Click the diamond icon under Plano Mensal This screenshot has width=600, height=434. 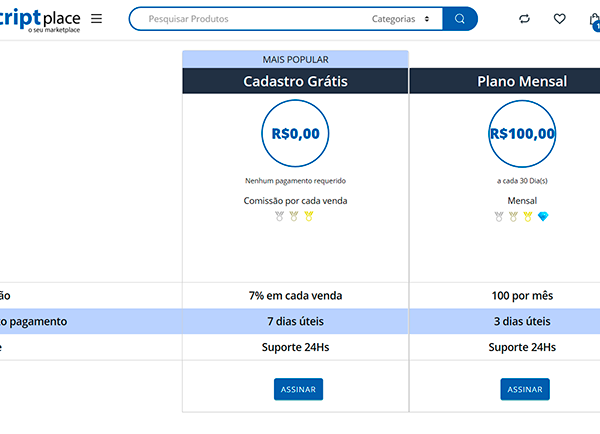coord(544,216)
